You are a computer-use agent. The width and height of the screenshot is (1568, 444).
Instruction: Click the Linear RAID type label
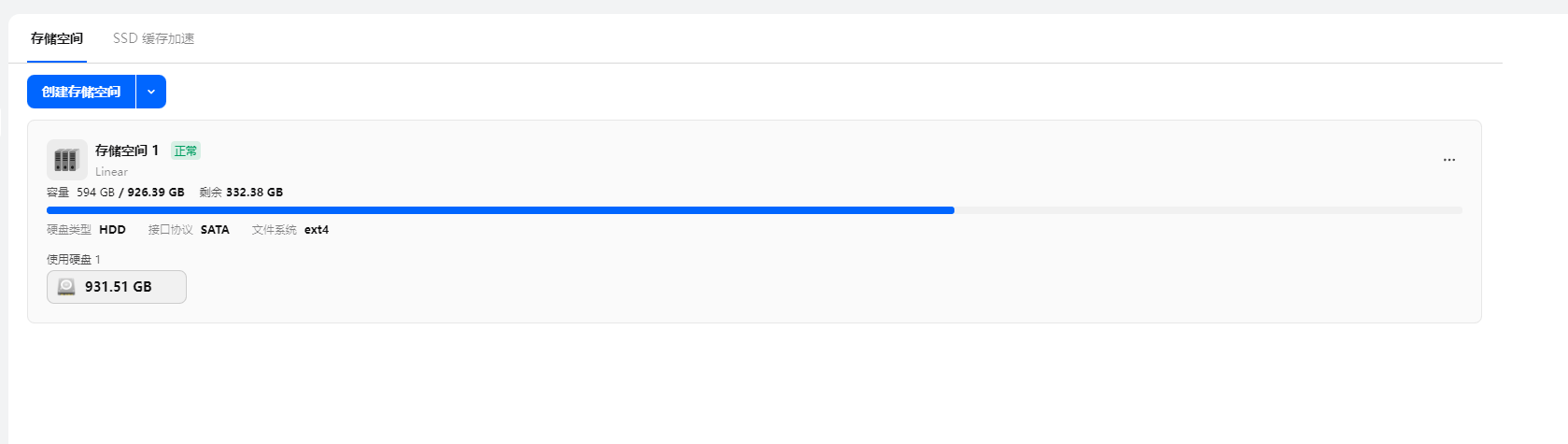point(111,172)
